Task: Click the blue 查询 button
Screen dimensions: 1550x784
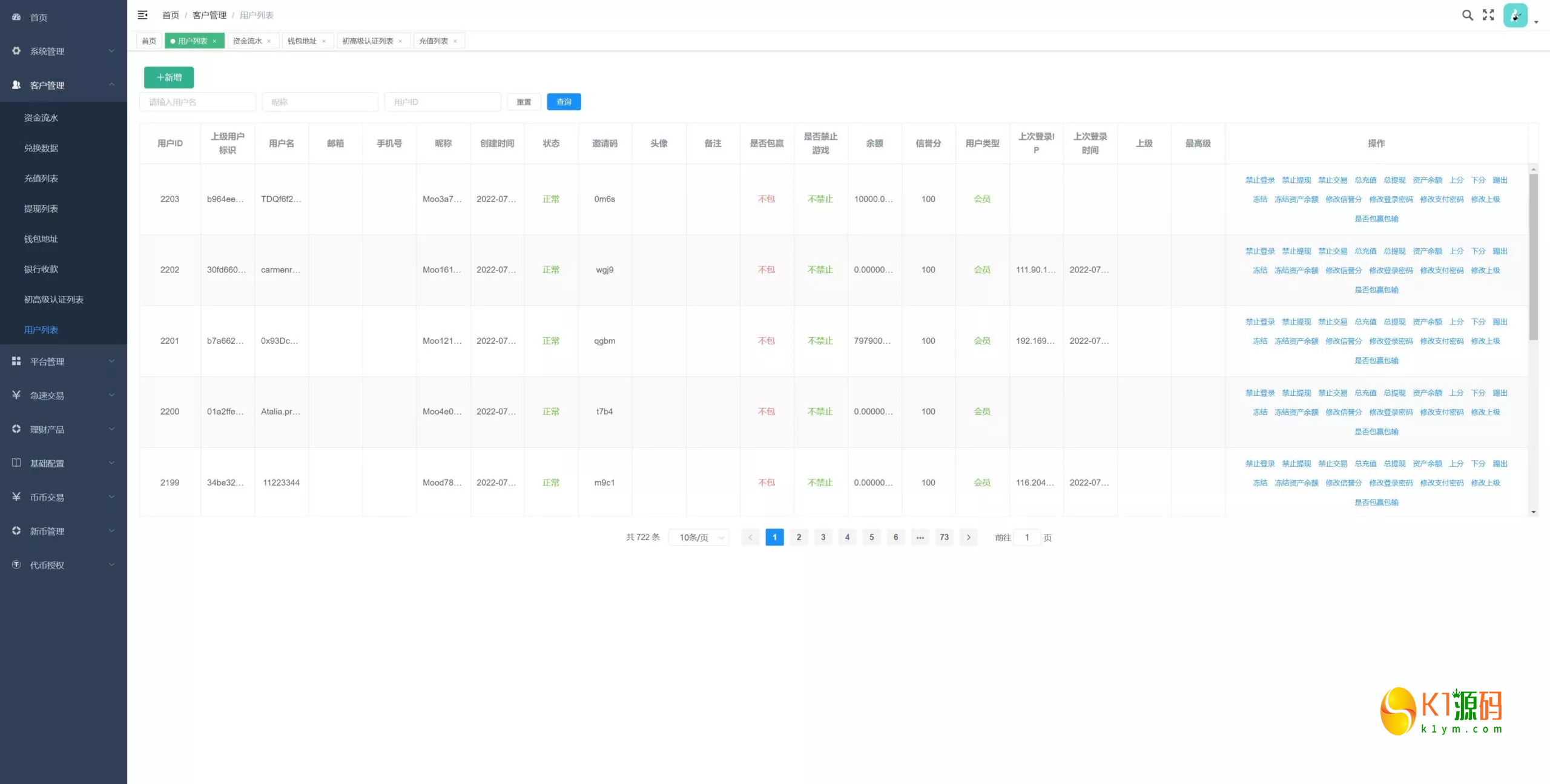Action: point(564,102)
